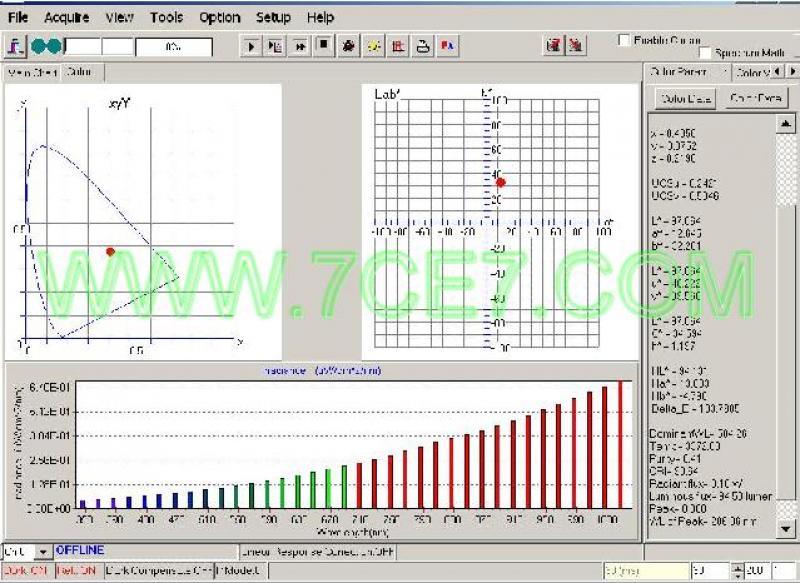Image resolution: width=800 pixels, height=583 pixels.
Task: Click the red data point on the Lab chart
Action: pyautogui.click(x=501, y=182)
